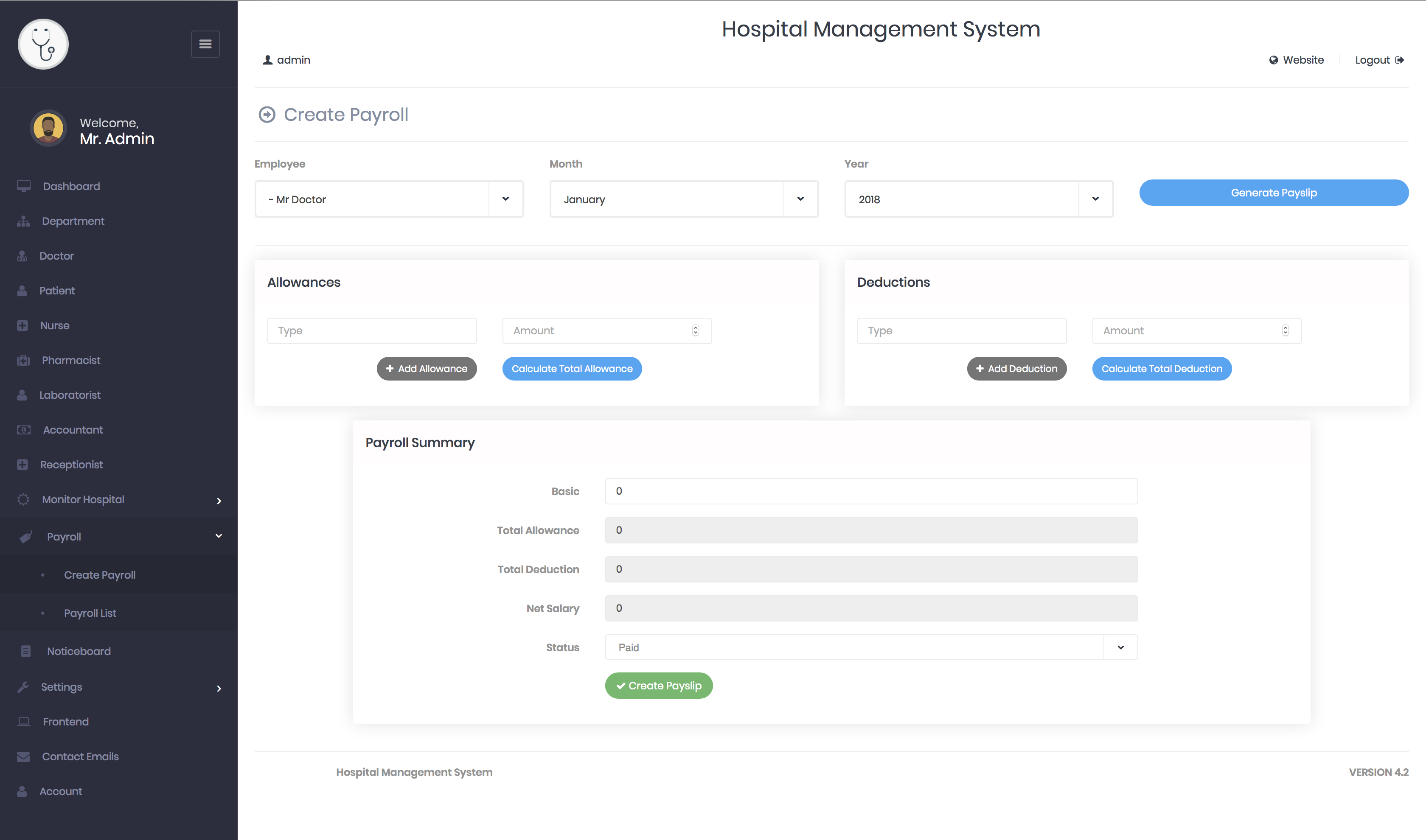
Task: Click the Logout exit icon
Action: tap(1399, 60)
